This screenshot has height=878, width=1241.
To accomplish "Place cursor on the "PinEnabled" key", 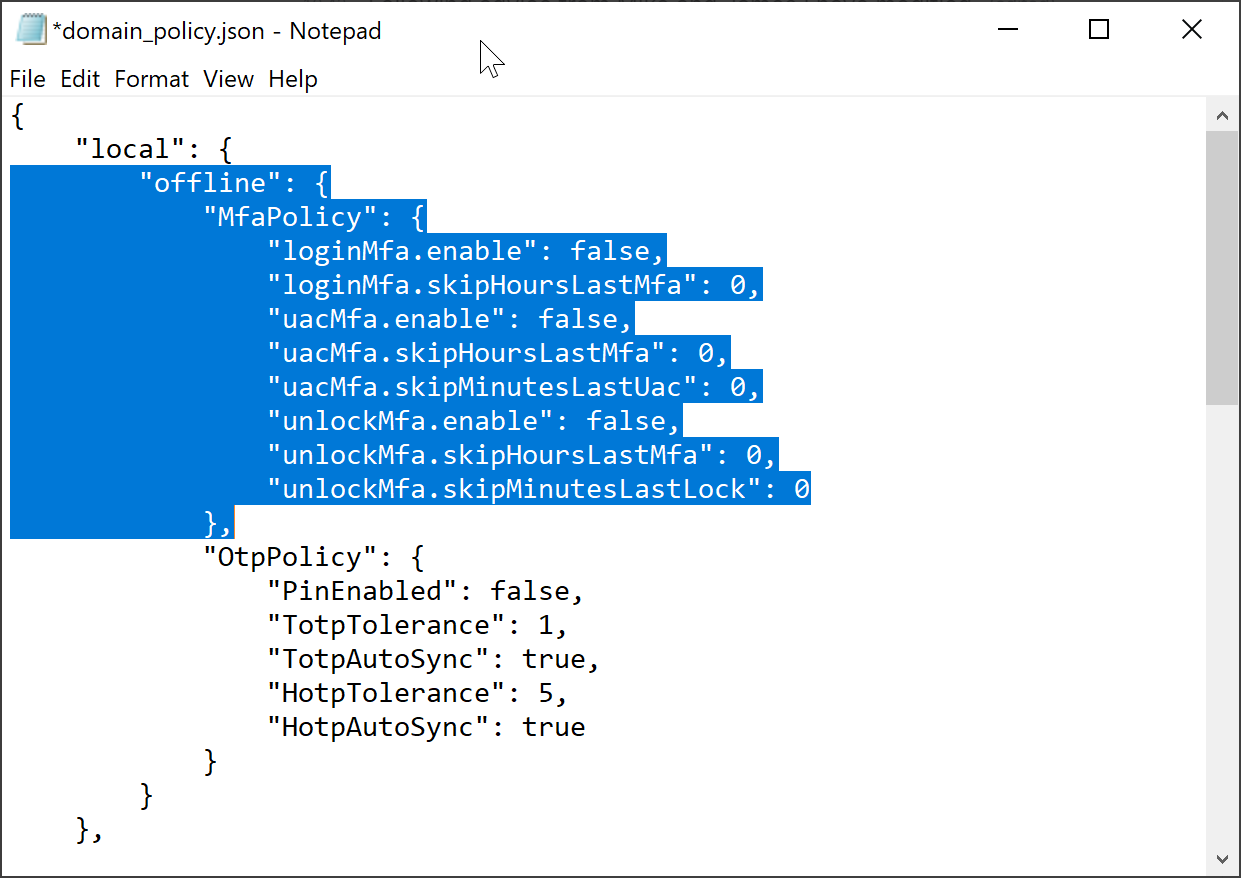I will [x=370, y=591].
